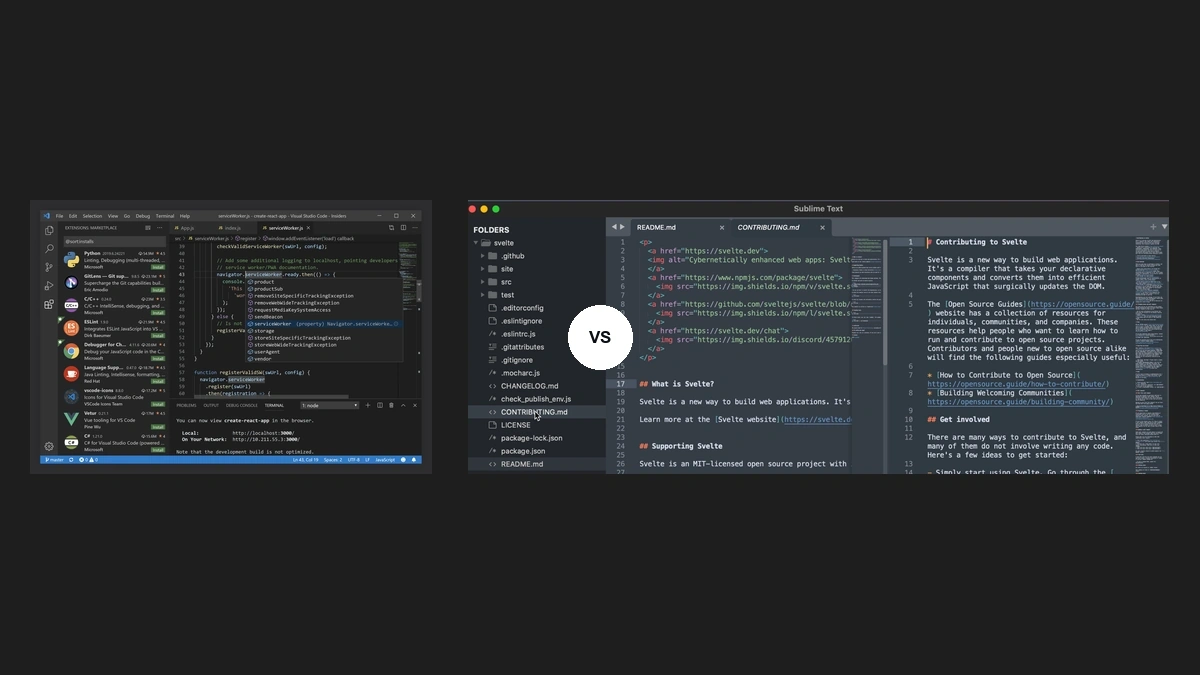Open the terminal selector dropdown '1: node'
The width and height of the screenshot is (1200, 675).
(x=329, y=405)
